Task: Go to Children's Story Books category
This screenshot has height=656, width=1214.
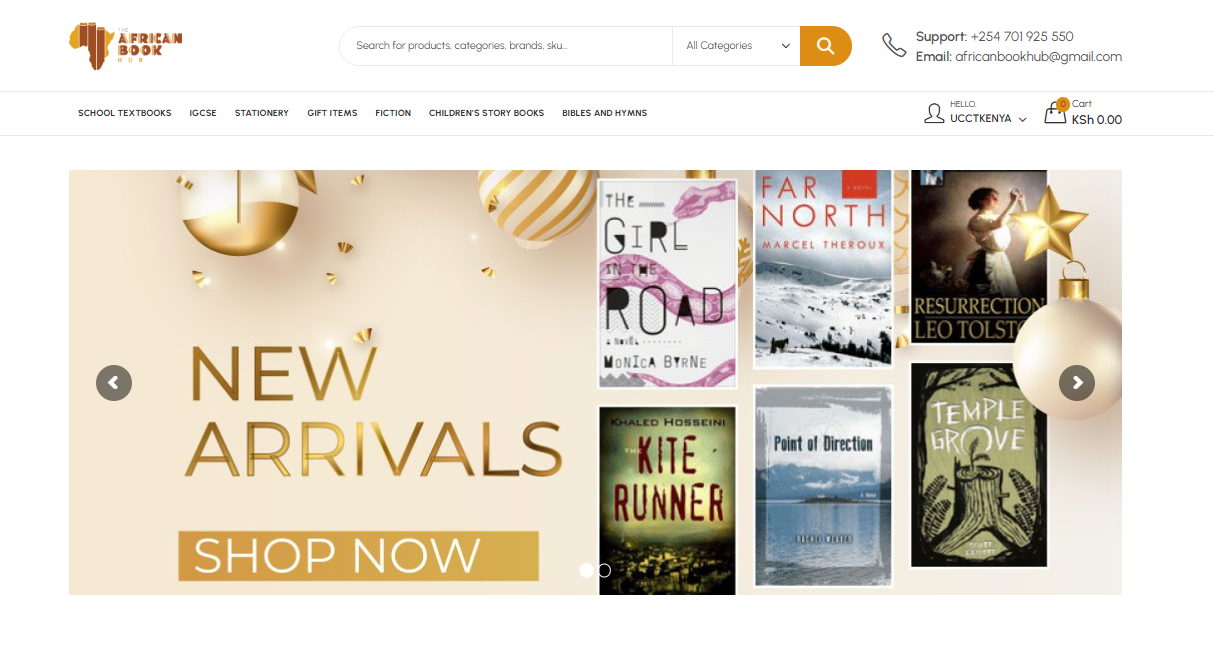Action: [x=486, y=113]
